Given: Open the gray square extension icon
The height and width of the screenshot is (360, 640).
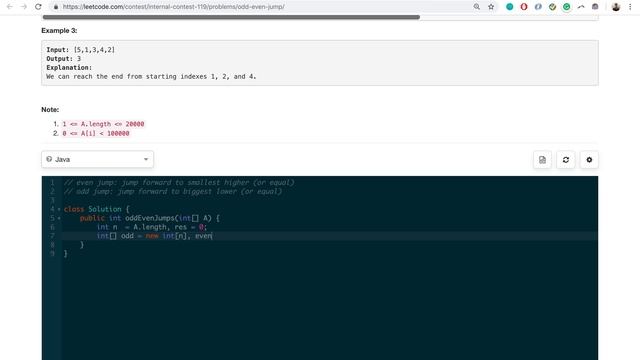Looking at the screenshot, I should 595,7.
